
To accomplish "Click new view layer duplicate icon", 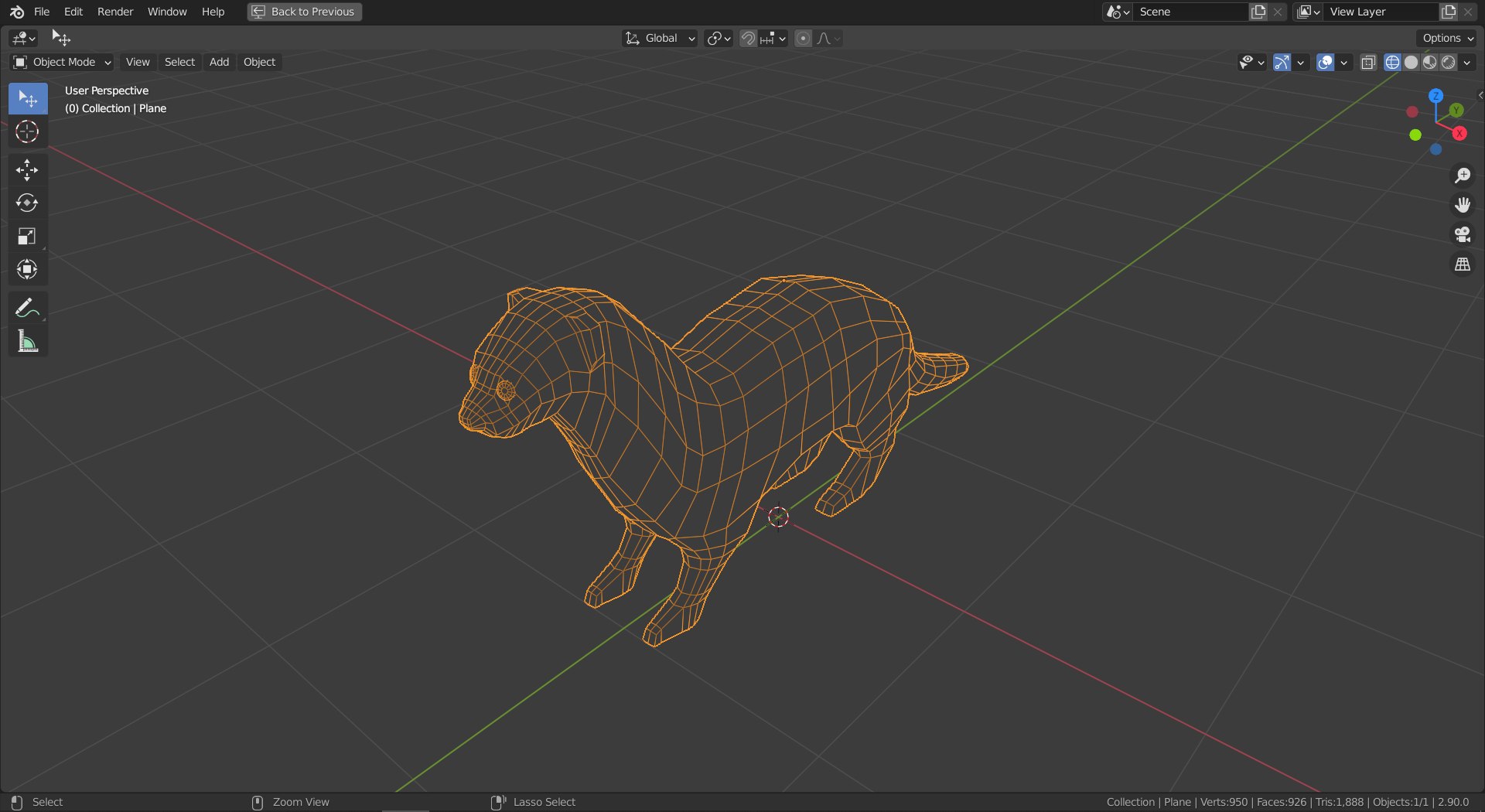I will tap(1449, 12).
